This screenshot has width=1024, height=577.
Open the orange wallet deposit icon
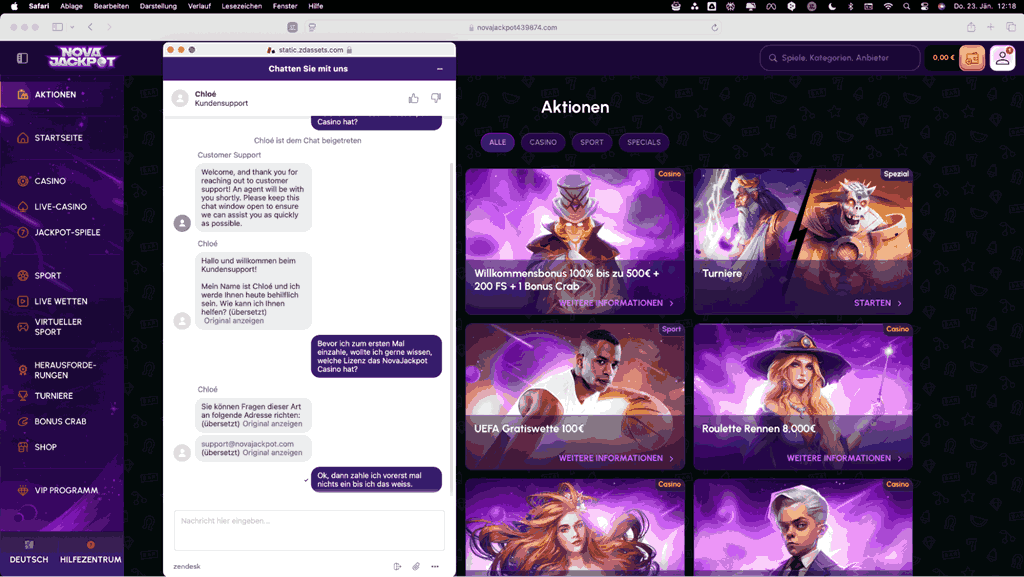coord(971,58)
